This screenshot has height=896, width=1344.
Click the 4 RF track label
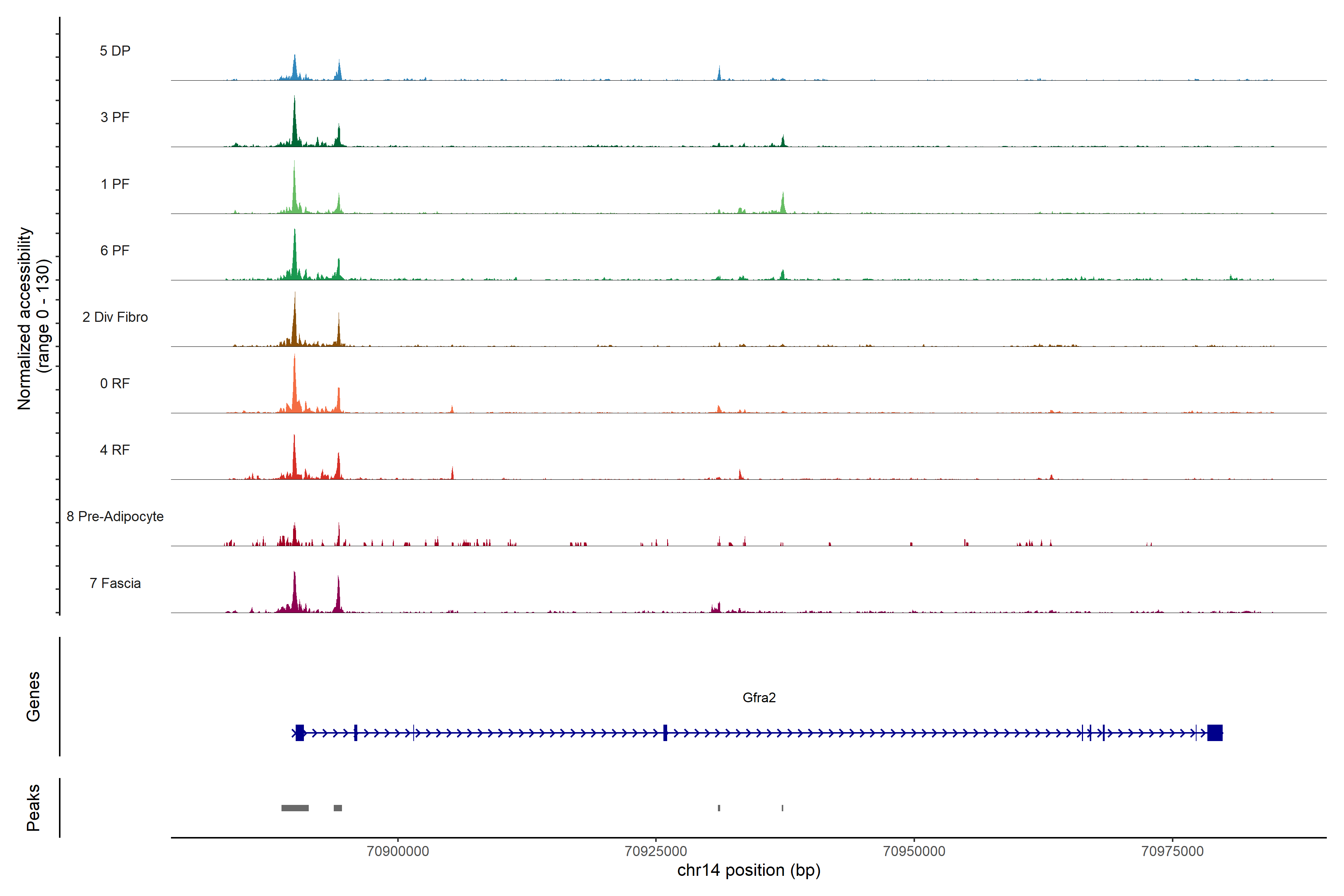tap(115, 450)
